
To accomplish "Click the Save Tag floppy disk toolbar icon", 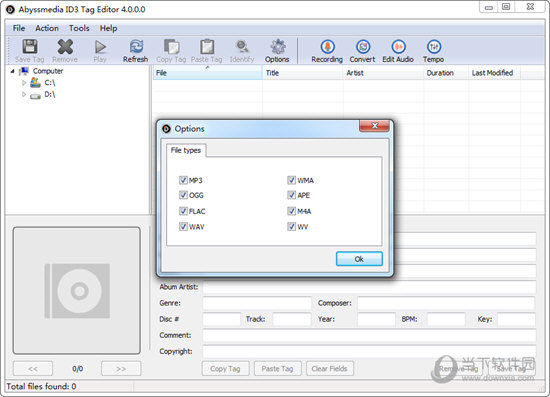I will pyautogui.click(x=30, y=47).
